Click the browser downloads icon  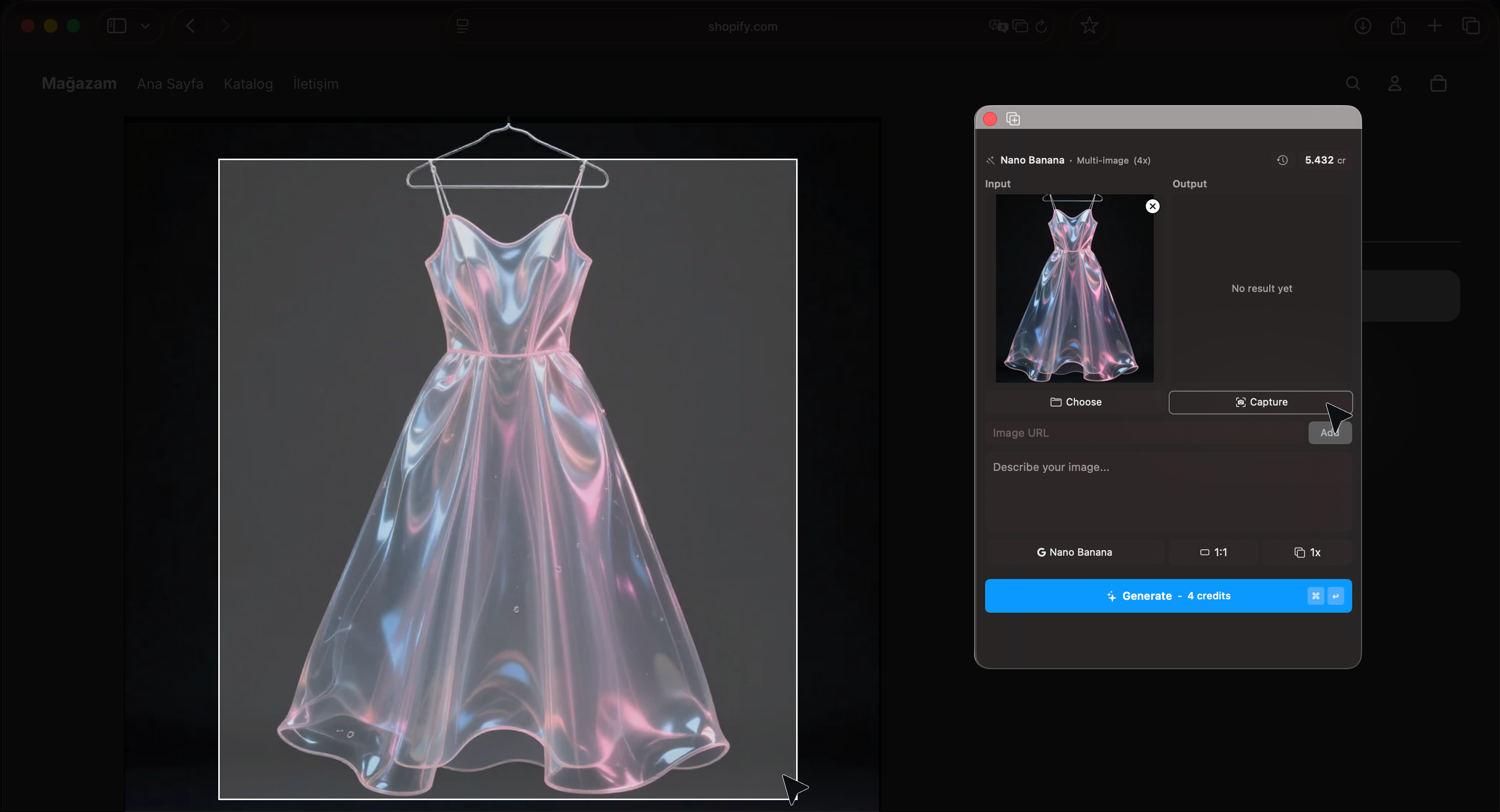point(1362,26)
